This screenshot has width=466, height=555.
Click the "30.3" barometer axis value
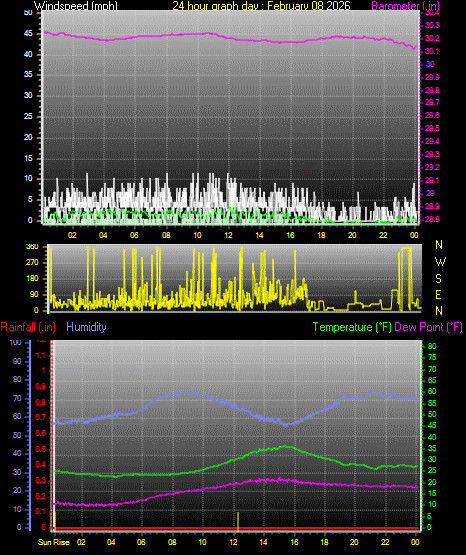pos(432,25)
